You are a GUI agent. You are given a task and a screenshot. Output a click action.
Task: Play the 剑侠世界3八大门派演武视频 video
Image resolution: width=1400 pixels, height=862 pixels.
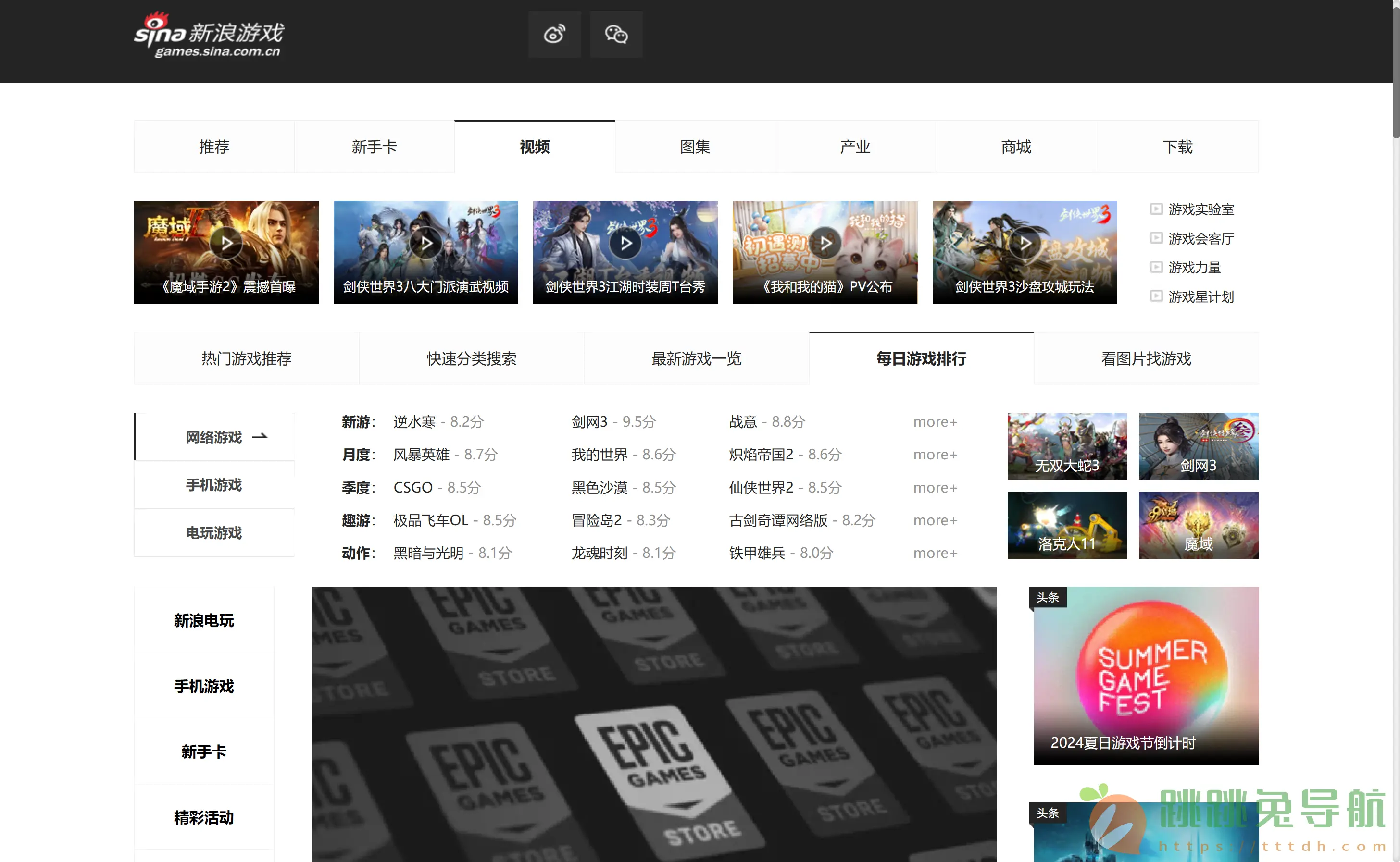click(x=426, y=252)
